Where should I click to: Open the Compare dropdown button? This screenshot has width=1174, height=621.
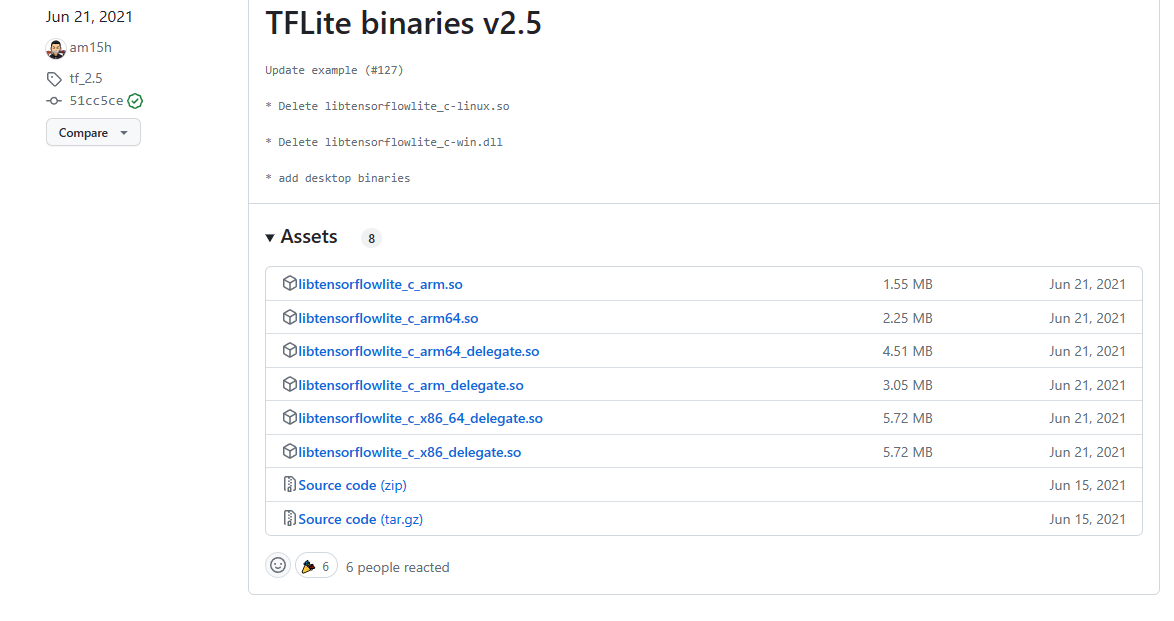coord(94,133)
